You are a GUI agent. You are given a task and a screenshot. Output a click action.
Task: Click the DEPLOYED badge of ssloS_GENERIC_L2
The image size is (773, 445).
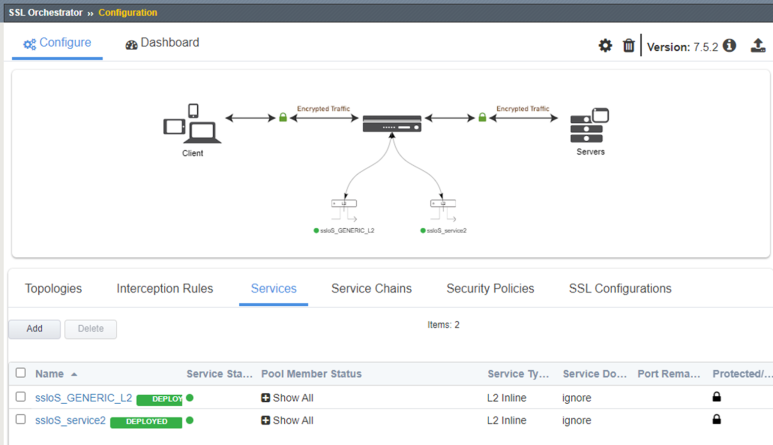tap(159, 399)
